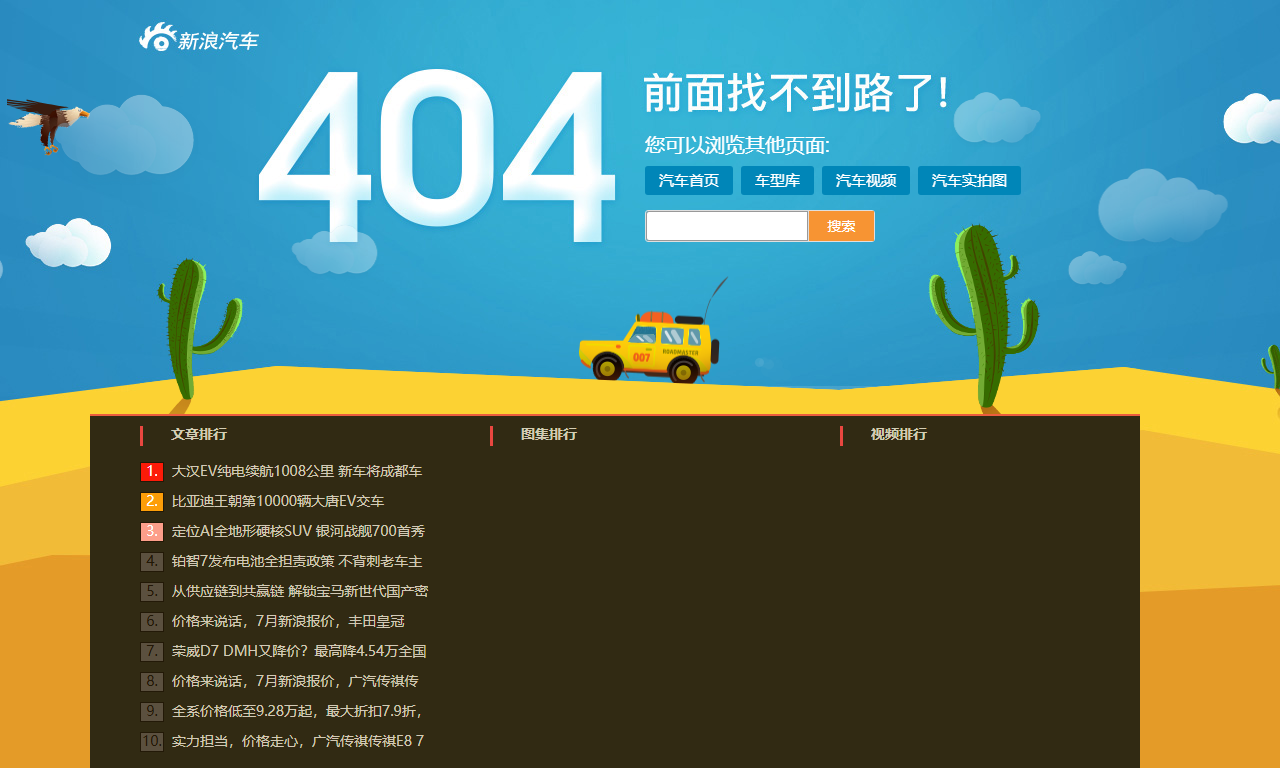This screenshot has height=768, width=1280.
Task: Click the rank 6 number badge
Action: tap(152, 621)
